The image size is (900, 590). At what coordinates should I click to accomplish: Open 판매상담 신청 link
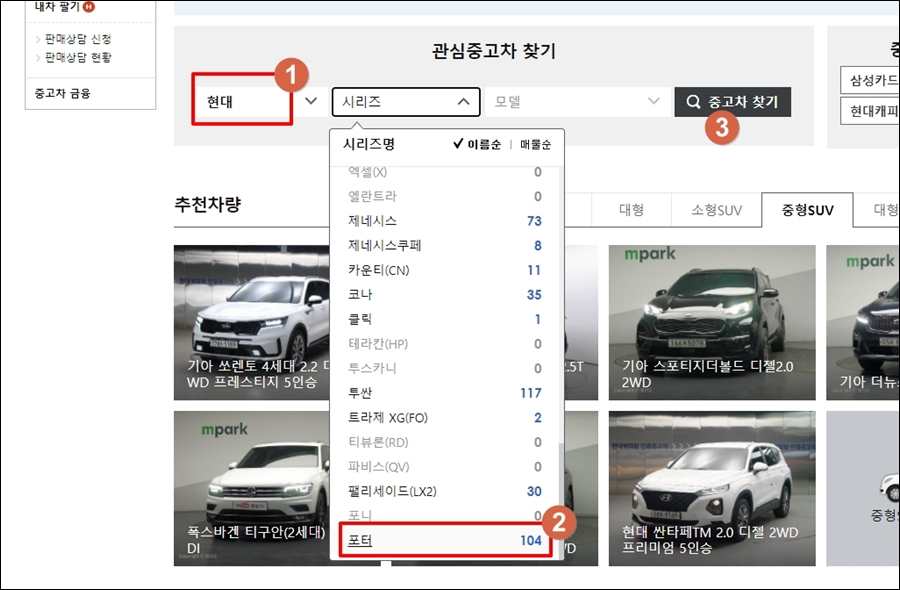click(78, 39)
